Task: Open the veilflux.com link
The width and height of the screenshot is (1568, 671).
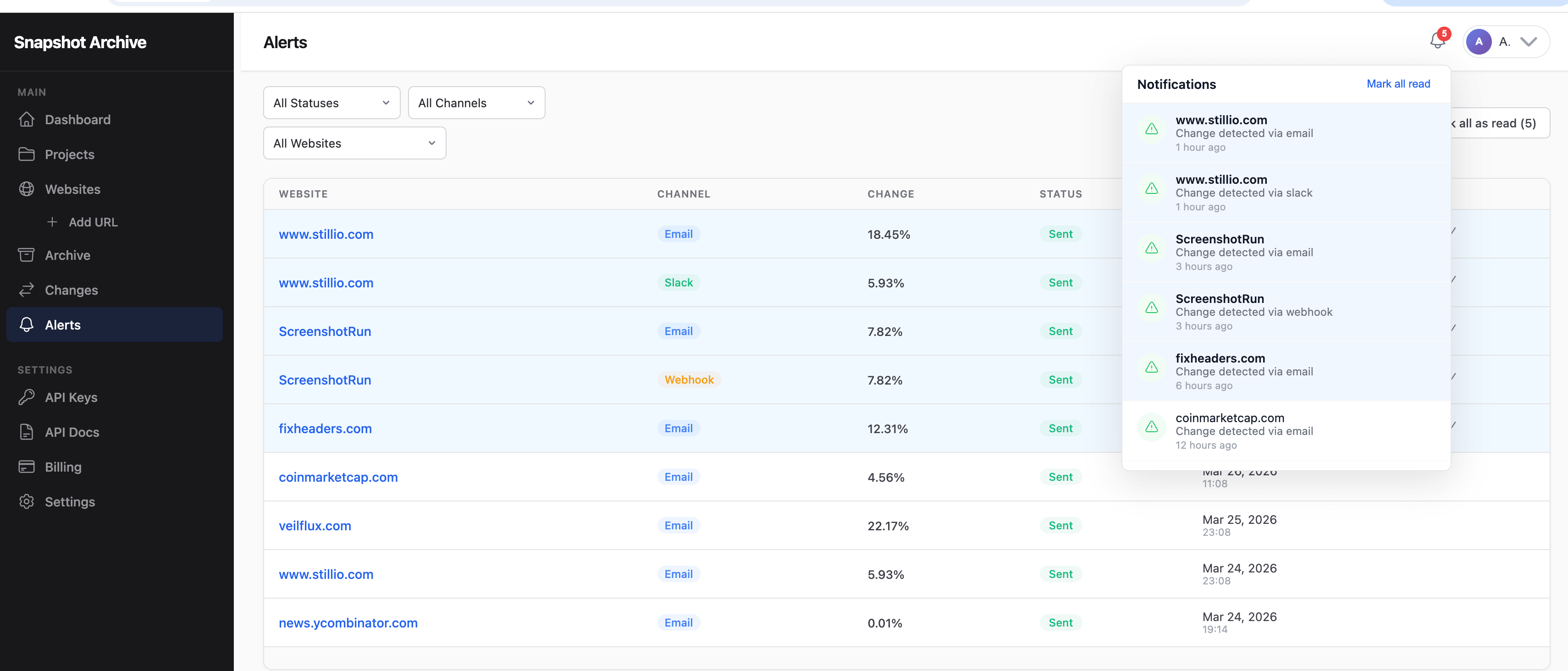Action: click(315, 526)
